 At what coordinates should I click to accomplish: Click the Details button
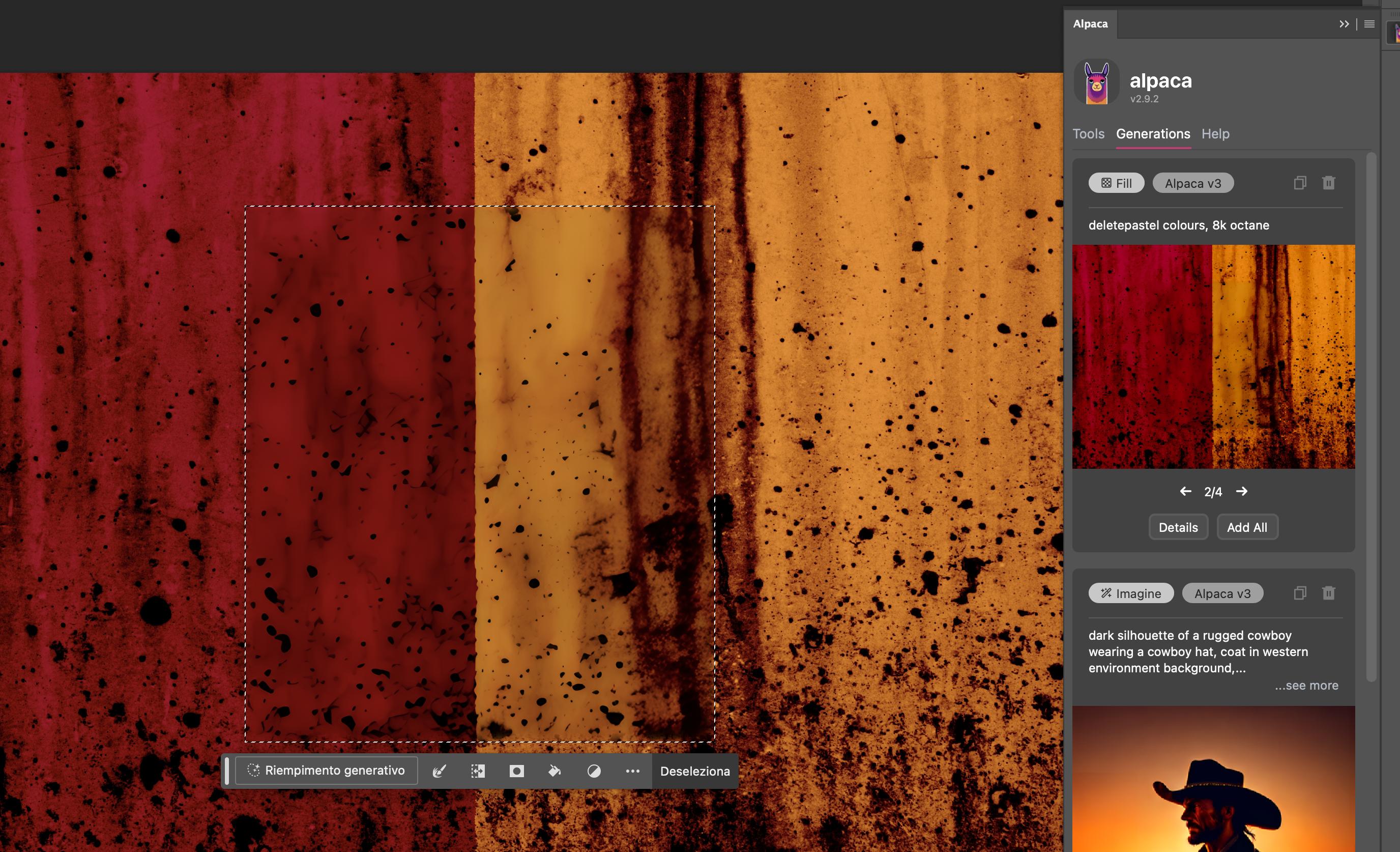tap(1178, 527)
